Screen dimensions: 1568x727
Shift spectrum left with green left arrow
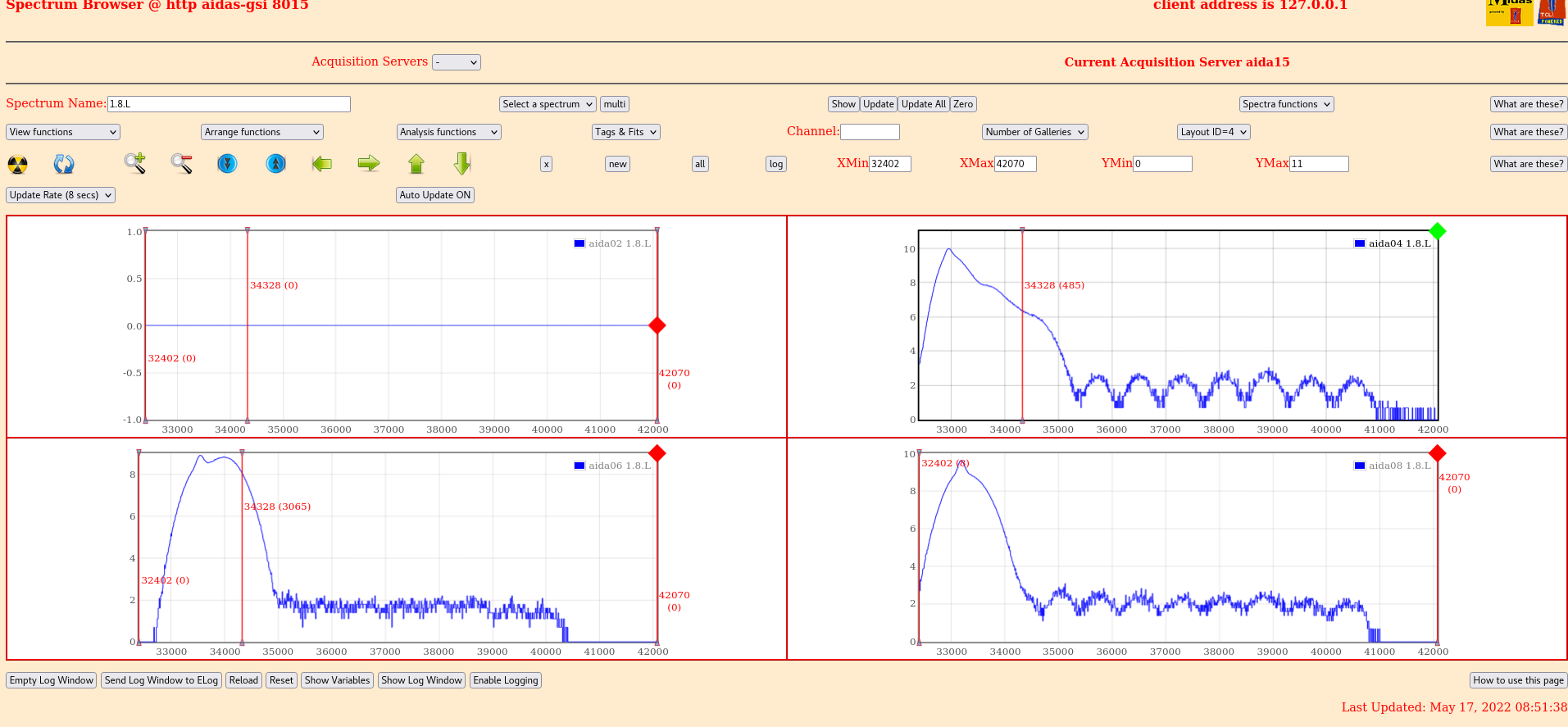[x=322, y=164]
